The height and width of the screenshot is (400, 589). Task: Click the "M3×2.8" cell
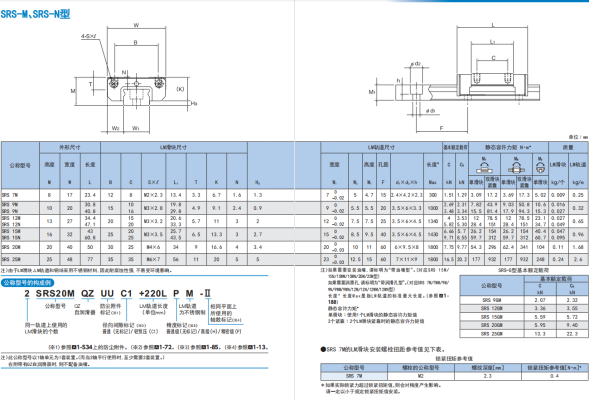pyautogui.click(x=153, y=208)
